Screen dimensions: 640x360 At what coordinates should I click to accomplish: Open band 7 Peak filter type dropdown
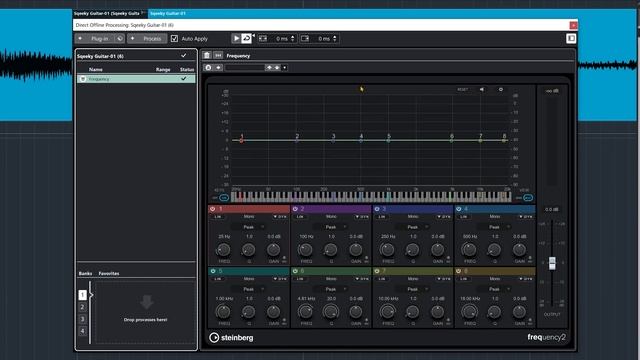coord(413,289)
